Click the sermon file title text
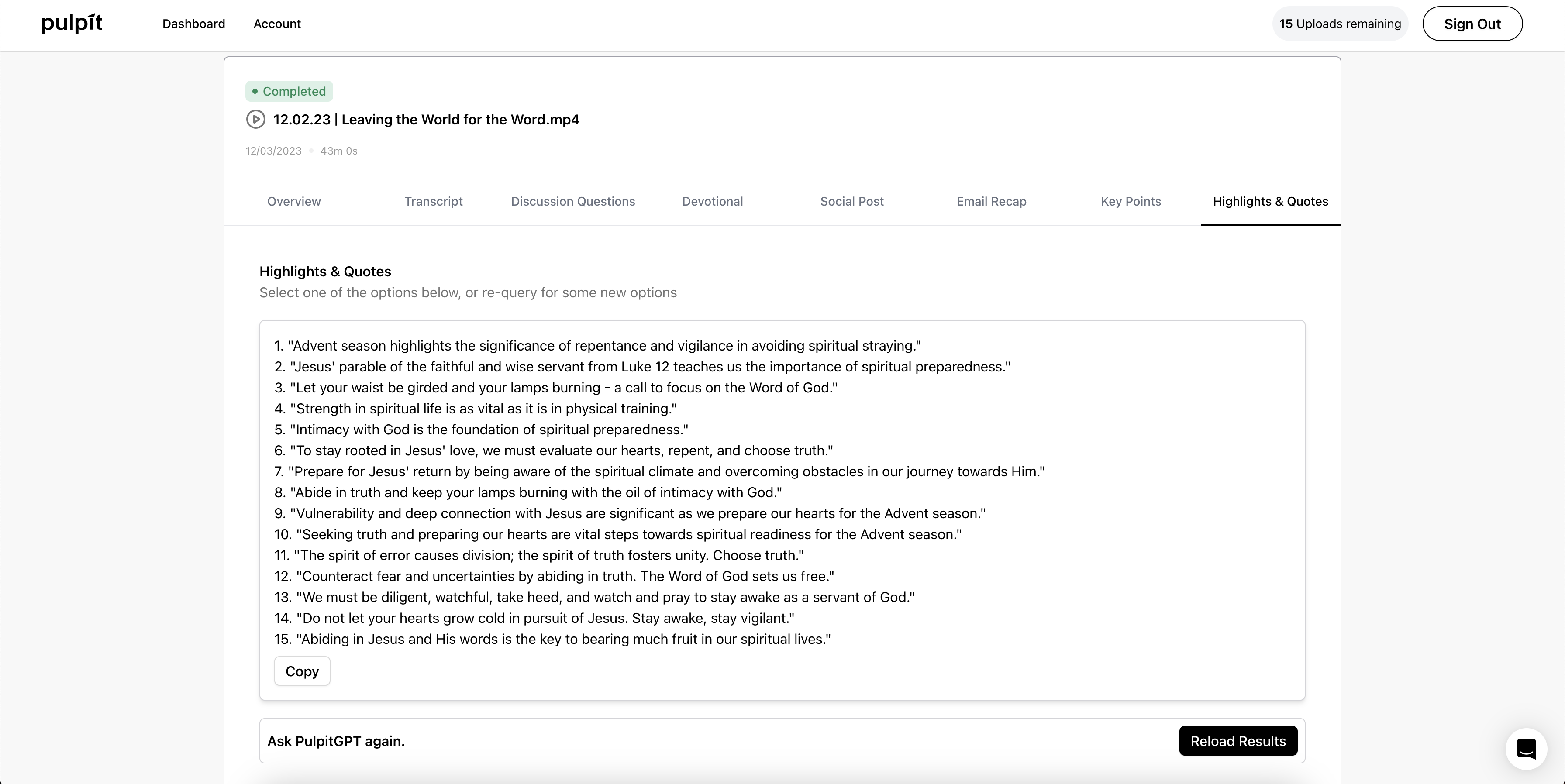1565x784 pixels. [x=426, y=119]
